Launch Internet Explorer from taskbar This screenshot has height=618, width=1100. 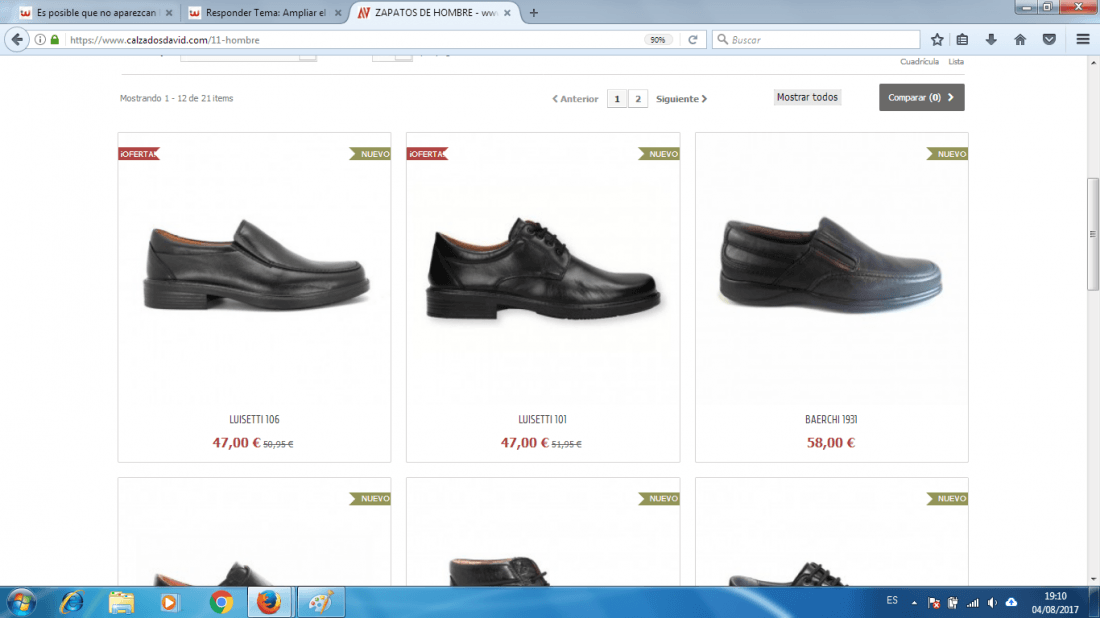(72, 602)
